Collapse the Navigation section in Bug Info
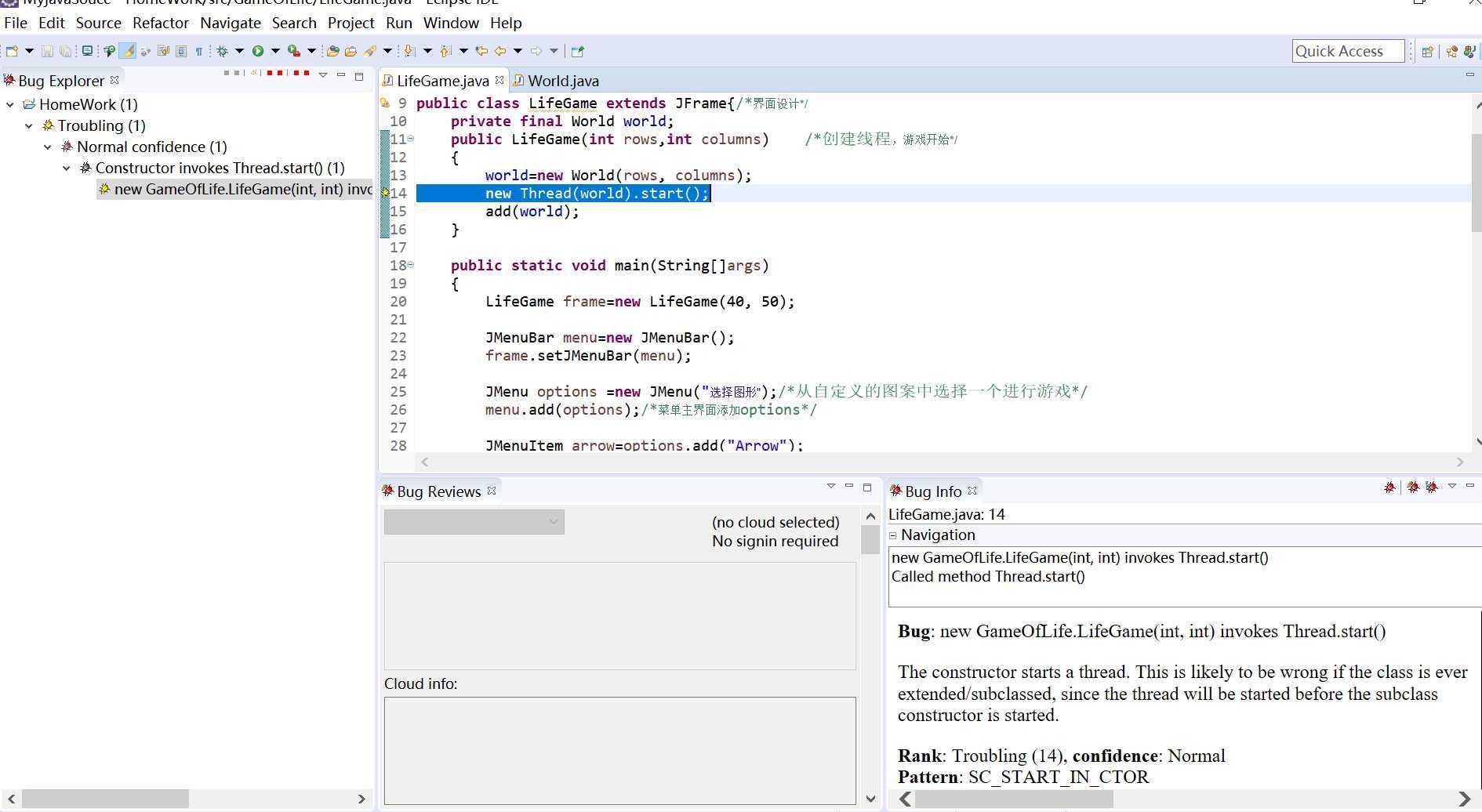Viewport: 1482px width, 812px height. [x=893, y=536]
